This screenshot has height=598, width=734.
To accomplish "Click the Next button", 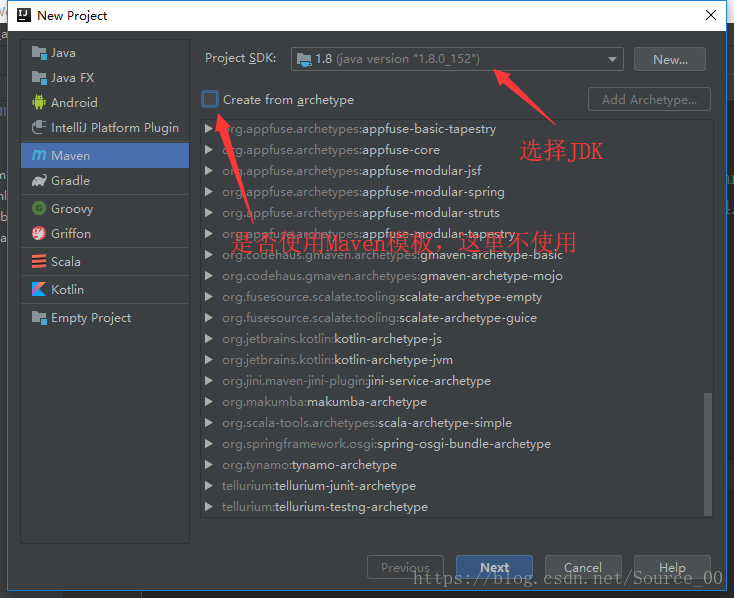I will pyautogui.click(x=494, y=568).
